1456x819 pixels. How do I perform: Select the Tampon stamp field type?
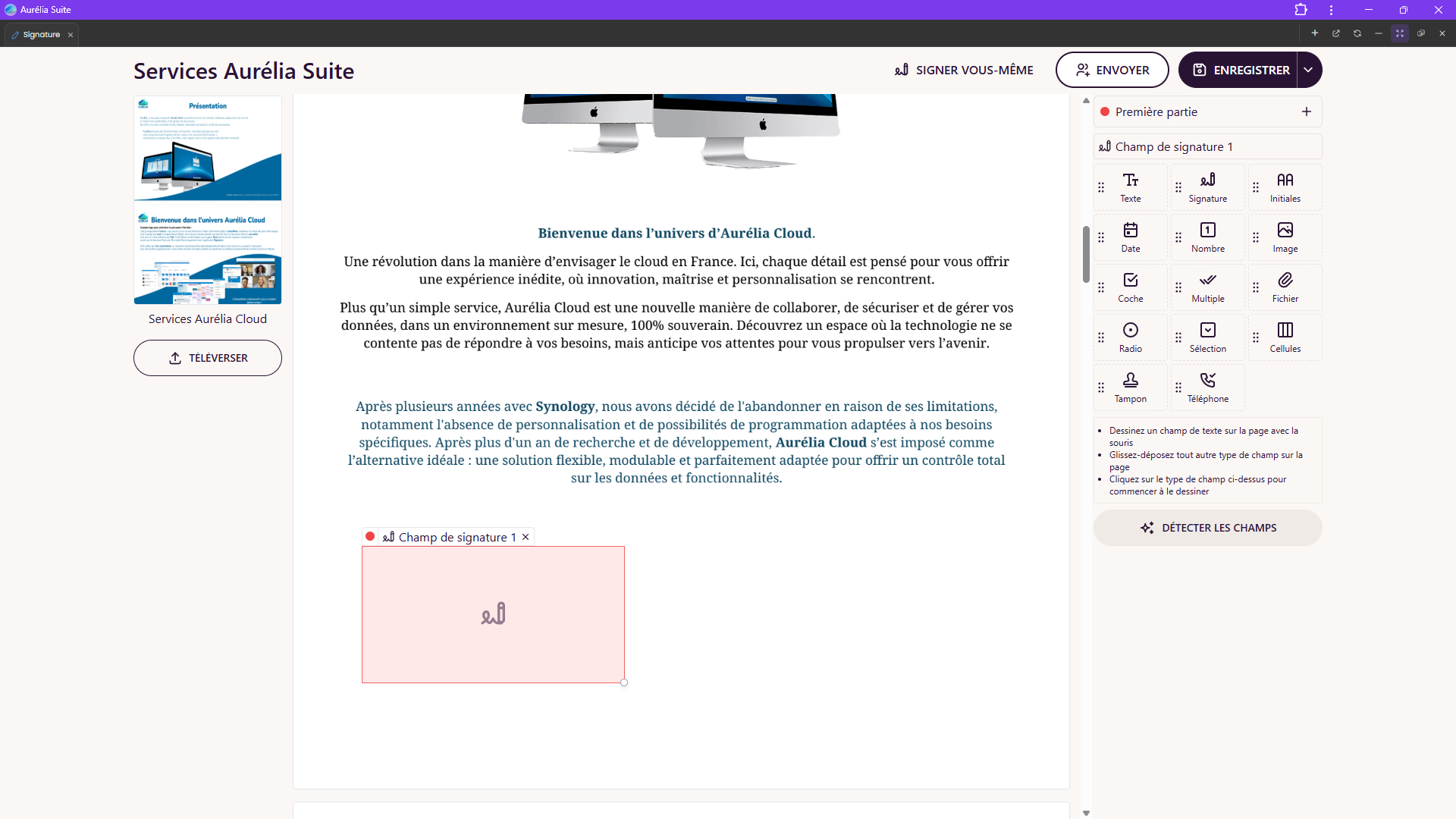pyautogui.click(x=1131, y=388)
